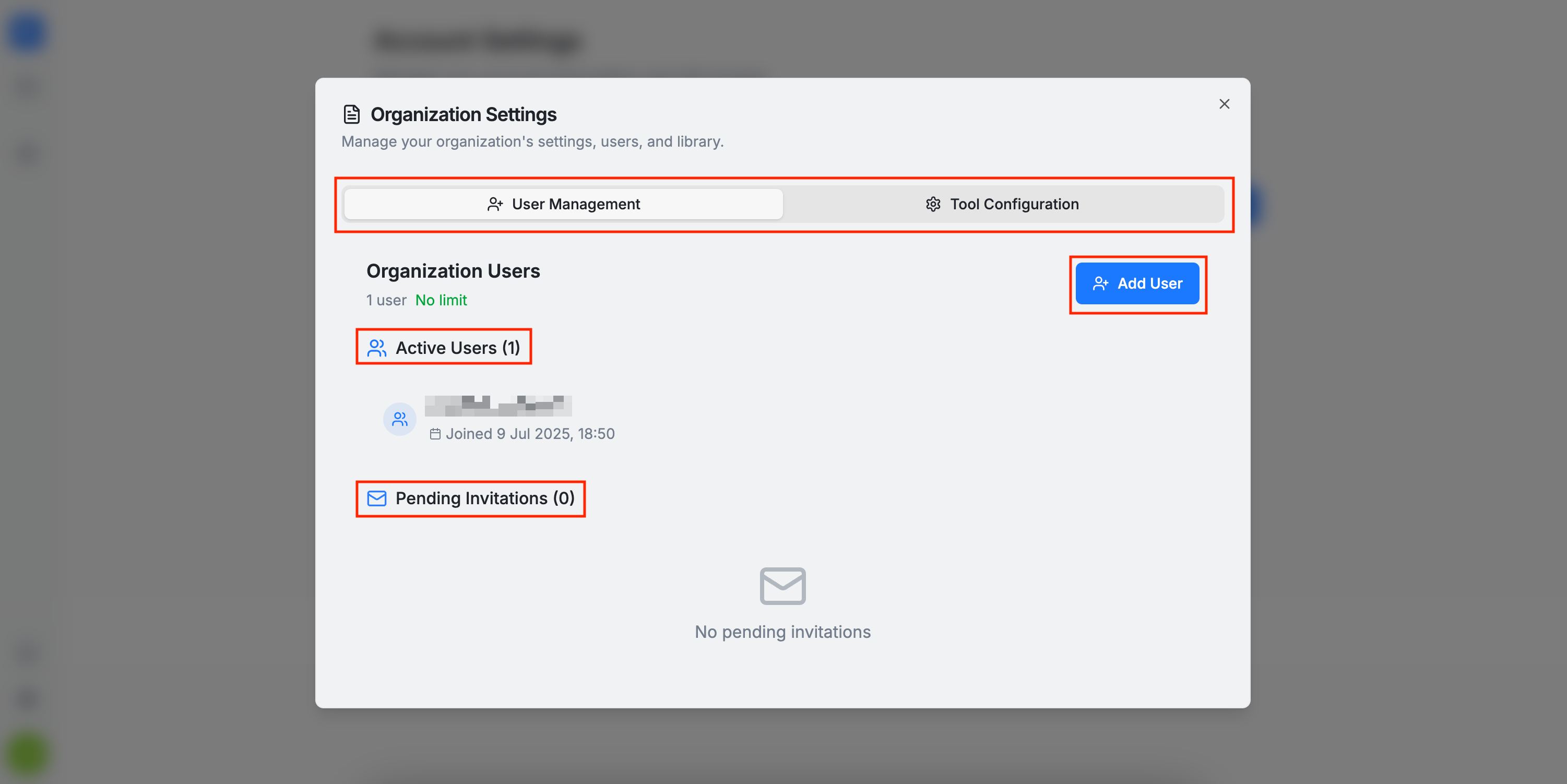The width and height of the screenshot is (1567, 784).
Task: Click the blue envelope icon beside Pending Invitations
Action: pyautogui.click(x=376, y=499)
